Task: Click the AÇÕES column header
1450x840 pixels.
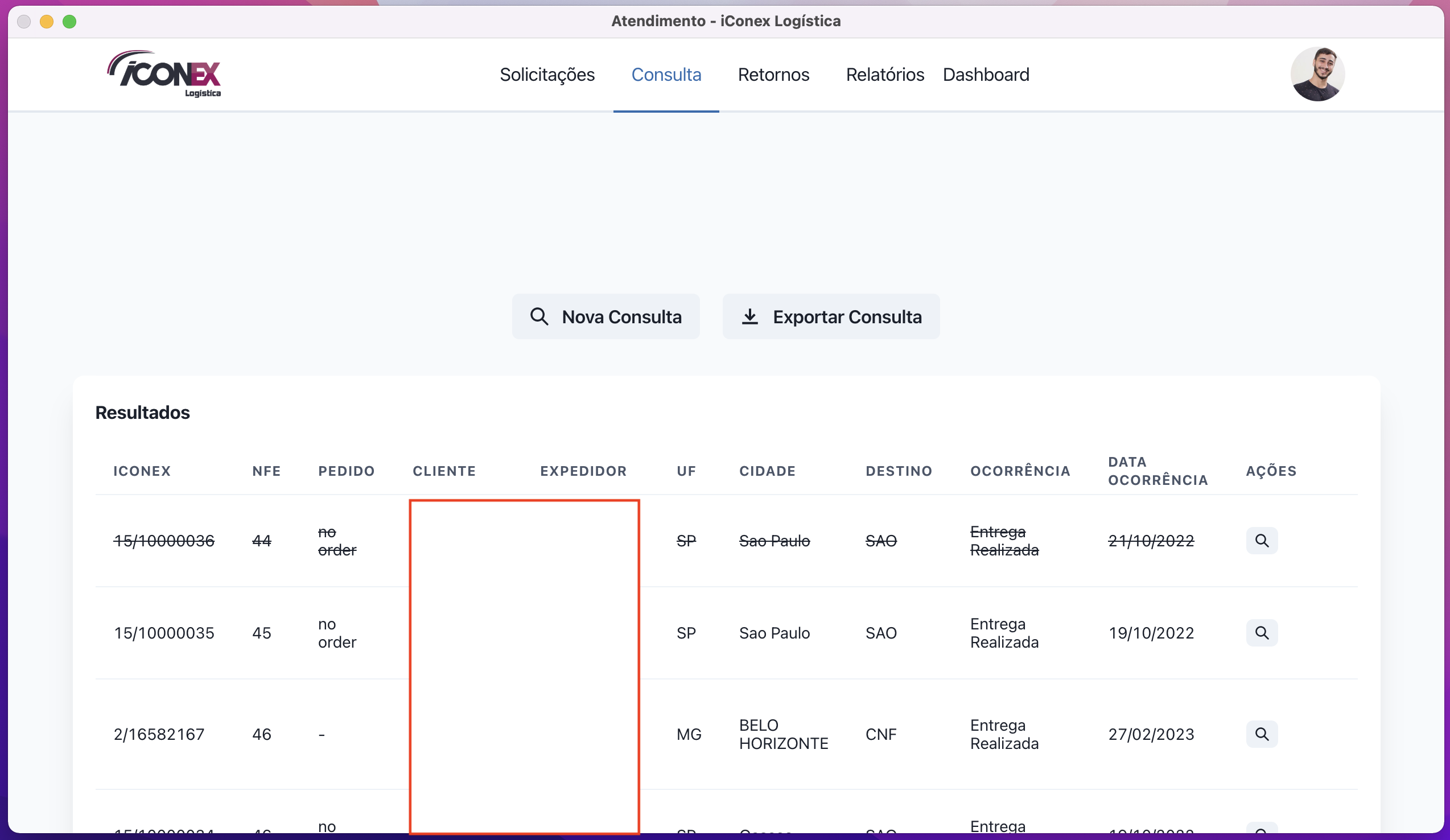Action: point(1271,471)
